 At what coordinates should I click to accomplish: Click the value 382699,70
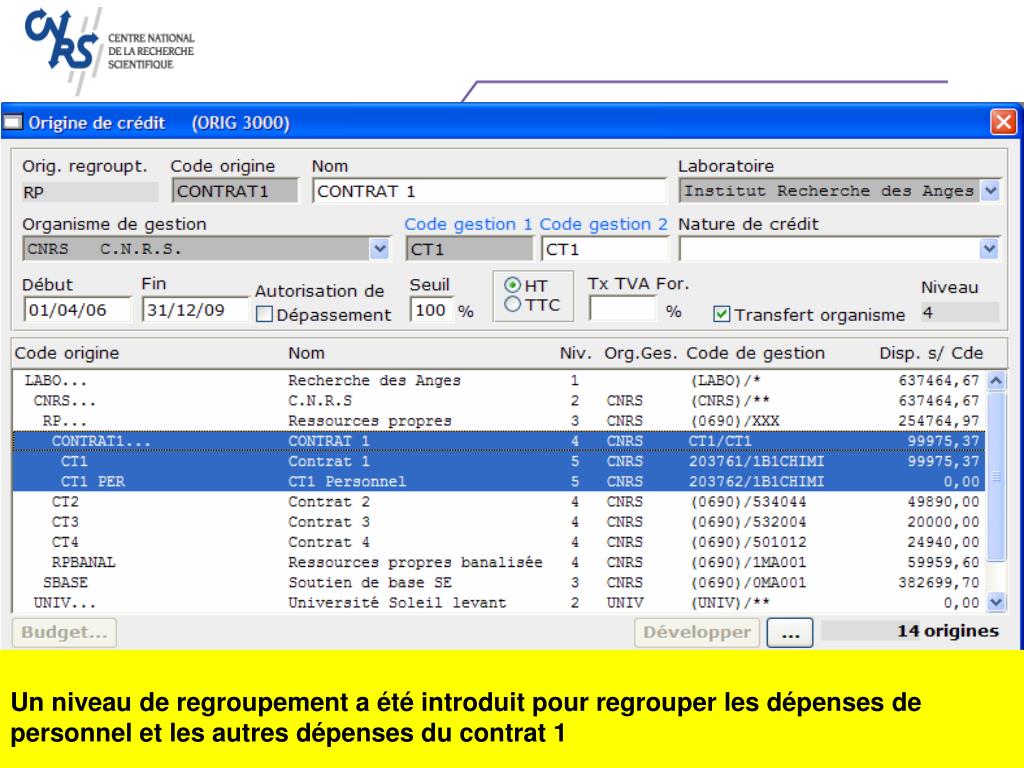[938, 583]
